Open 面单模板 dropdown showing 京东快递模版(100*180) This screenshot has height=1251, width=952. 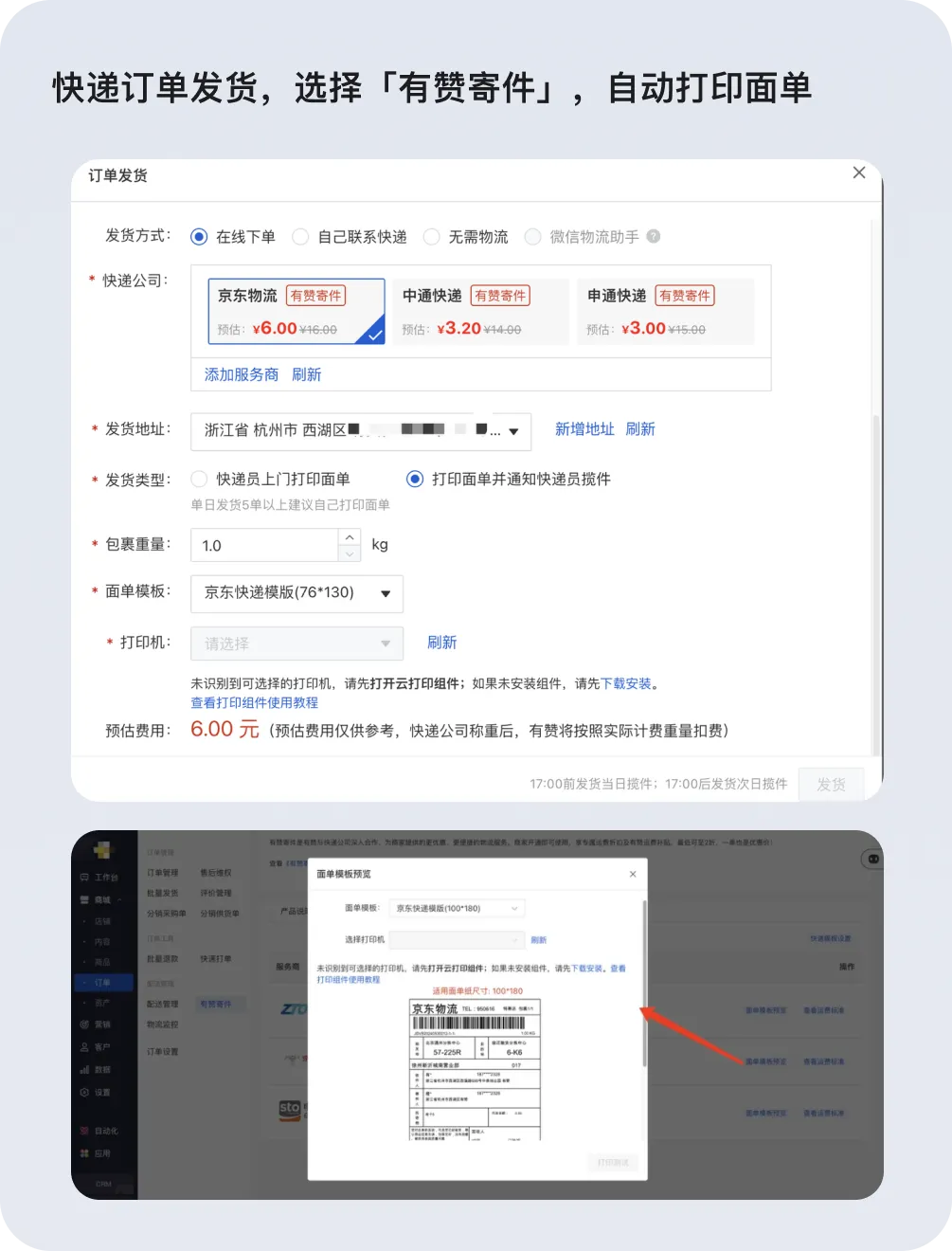458,908
